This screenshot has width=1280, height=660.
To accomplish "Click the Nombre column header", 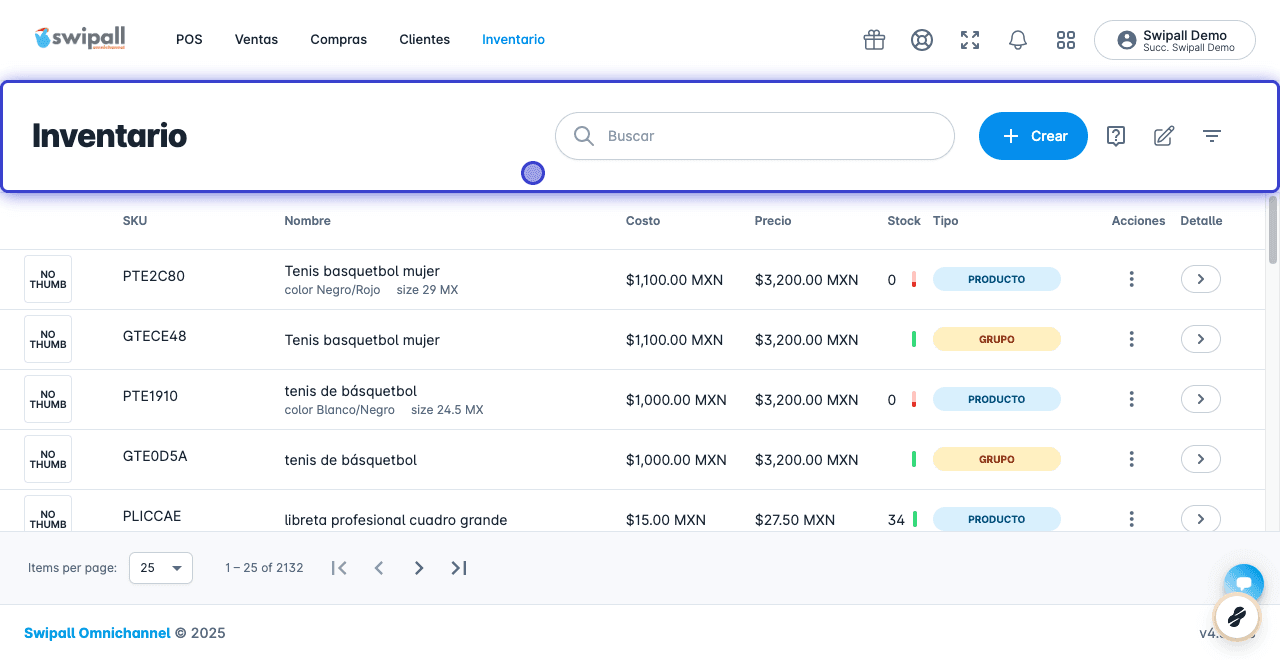I will [x=307, y=221].
